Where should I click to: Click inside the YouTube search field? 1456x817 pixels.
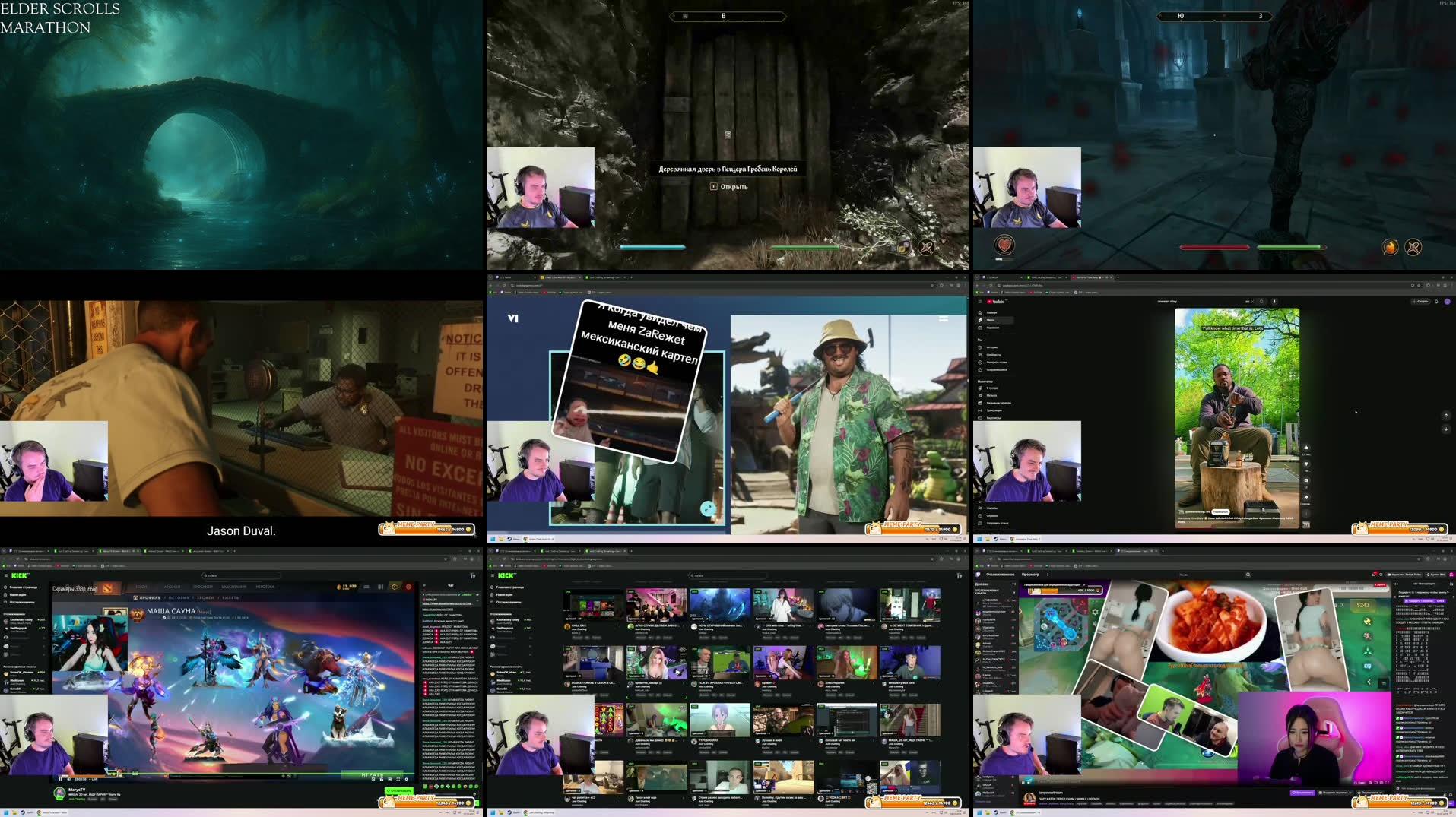[1200, 302]
